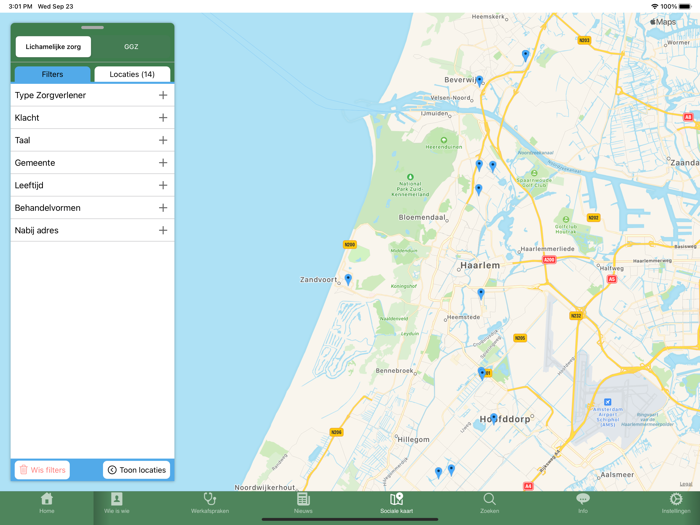Tap the Heerenduinen park icon
Screen dimensions: 700x525
point(443,140)
